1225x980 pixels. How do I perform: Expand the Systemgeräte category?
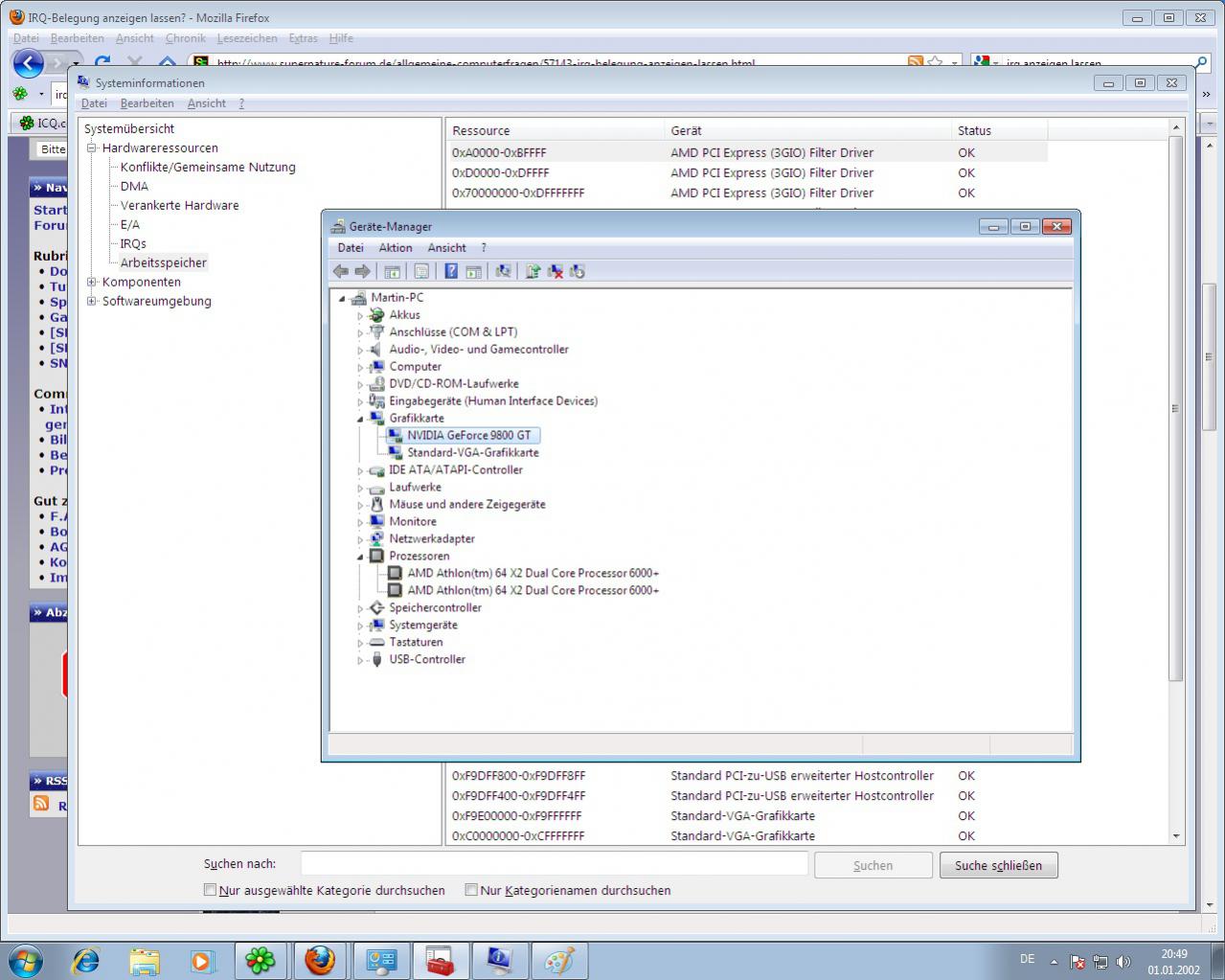tap(360, 626)
